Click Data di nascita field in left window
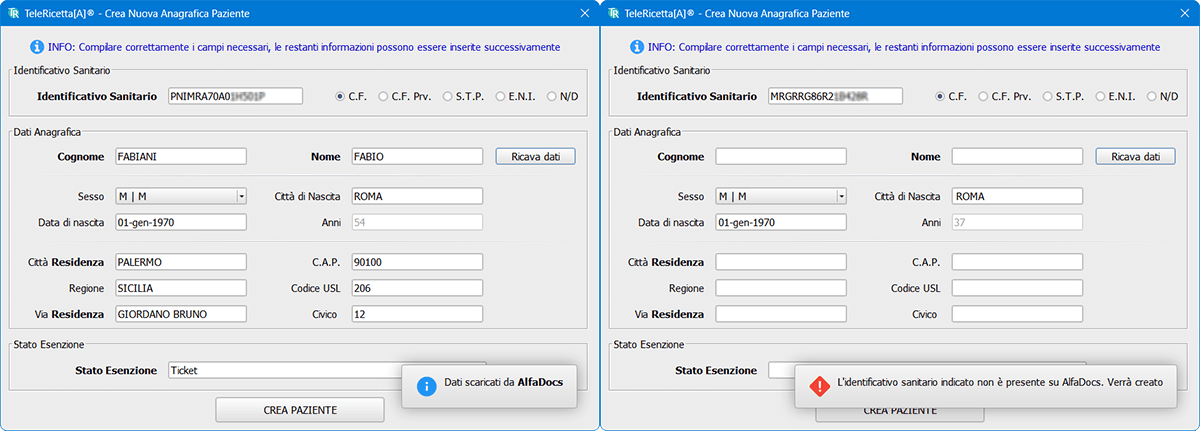The width and height of the screenshot is (1200, 431). (x=180, y=222)
